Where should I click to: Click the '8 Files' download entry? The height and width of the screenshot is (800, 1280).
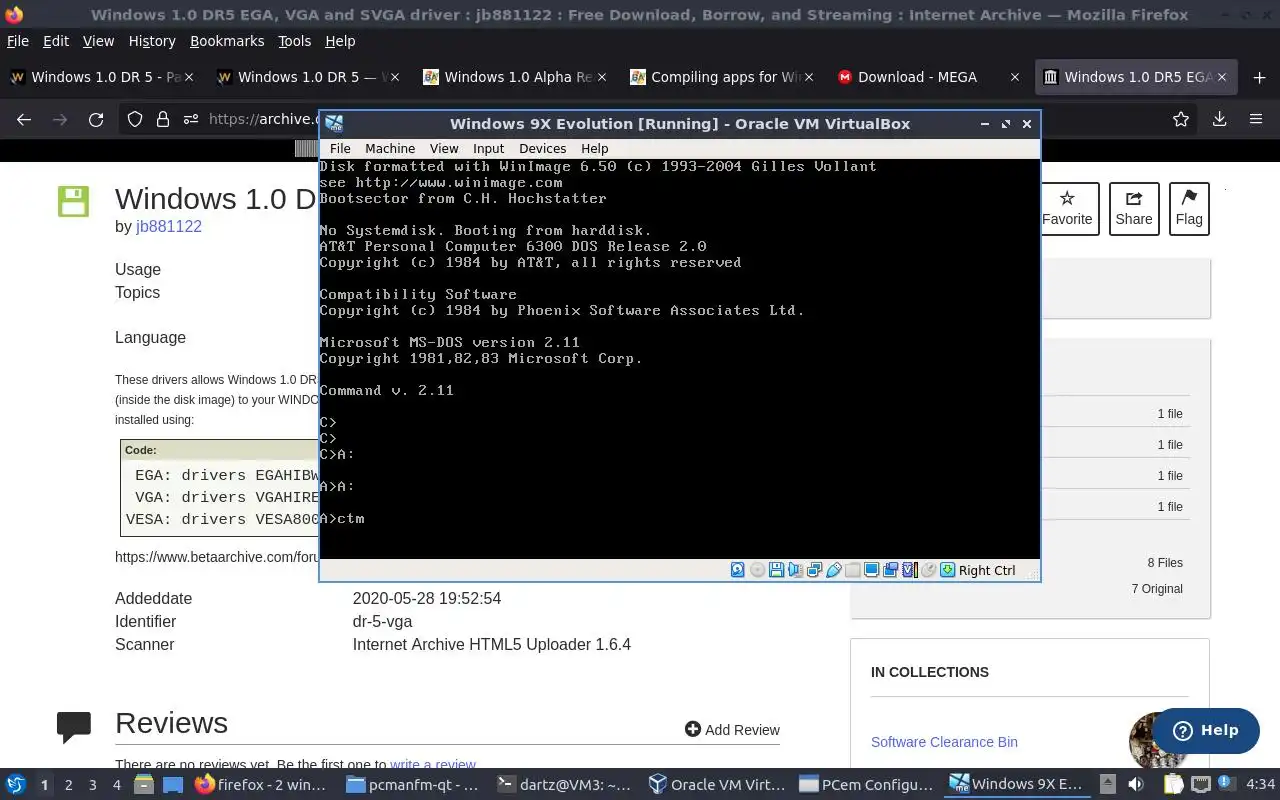[1165, 562]
